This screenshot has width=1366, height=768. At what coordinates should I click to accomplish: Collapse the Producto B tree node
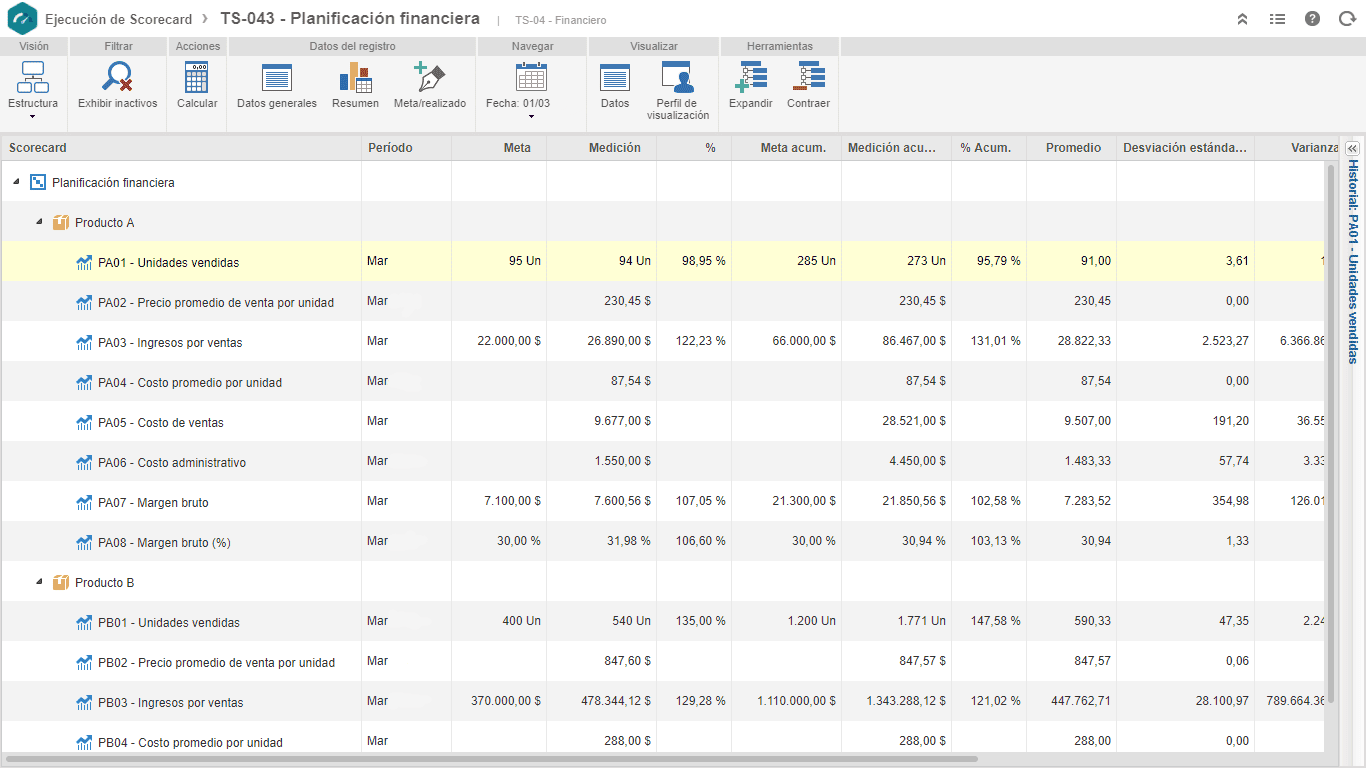pyautogui.click(x=39, y=582)
